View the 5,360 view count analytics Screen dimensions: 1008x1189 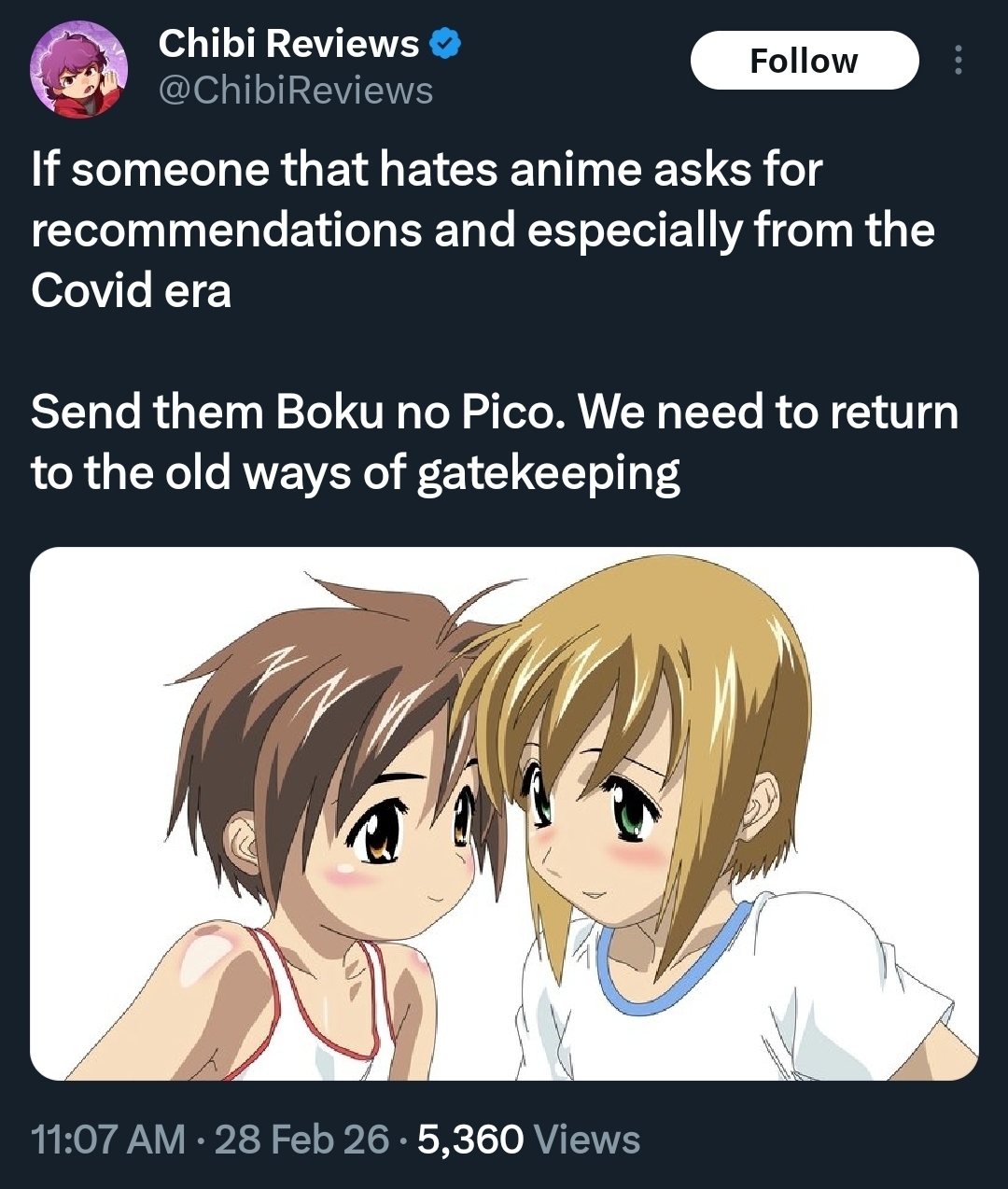point(470,1140)
